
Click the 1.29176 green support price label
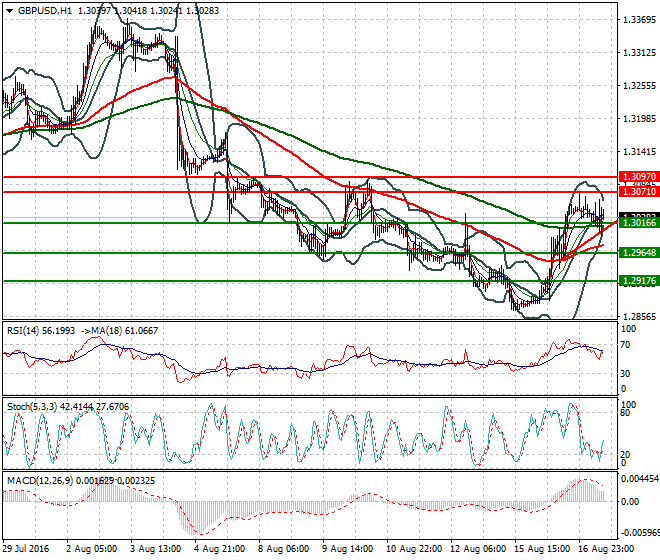pos(639,281)
